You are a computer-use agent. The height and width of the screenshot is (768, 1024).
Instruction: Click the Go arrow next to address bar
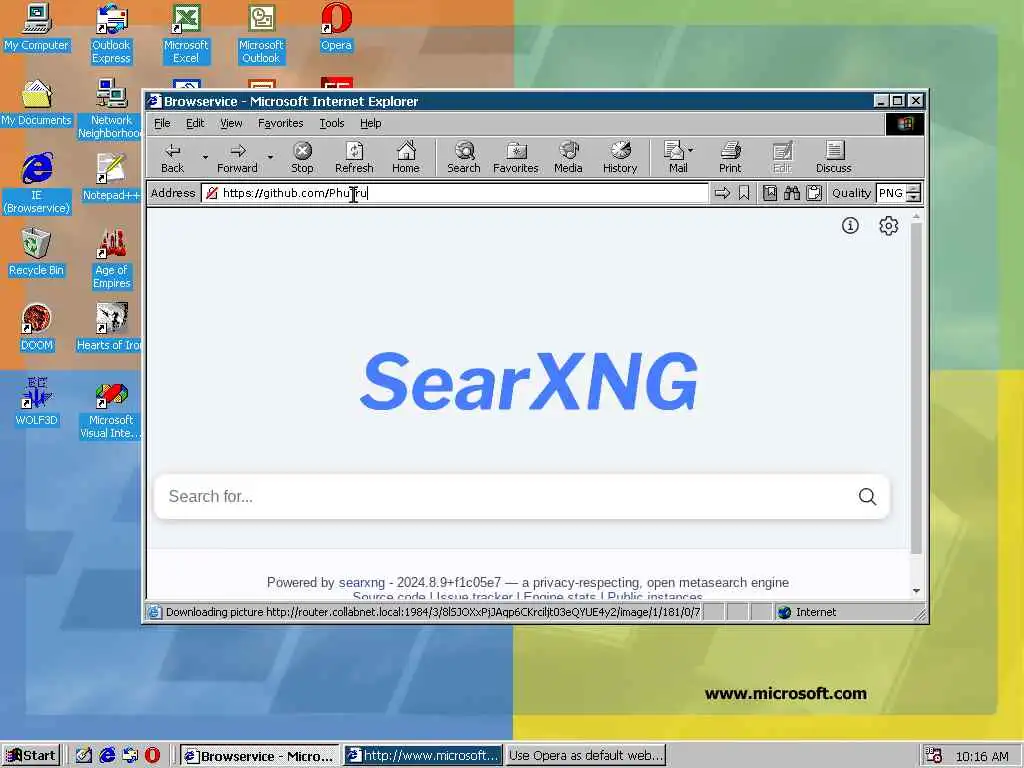coord(722,193)
